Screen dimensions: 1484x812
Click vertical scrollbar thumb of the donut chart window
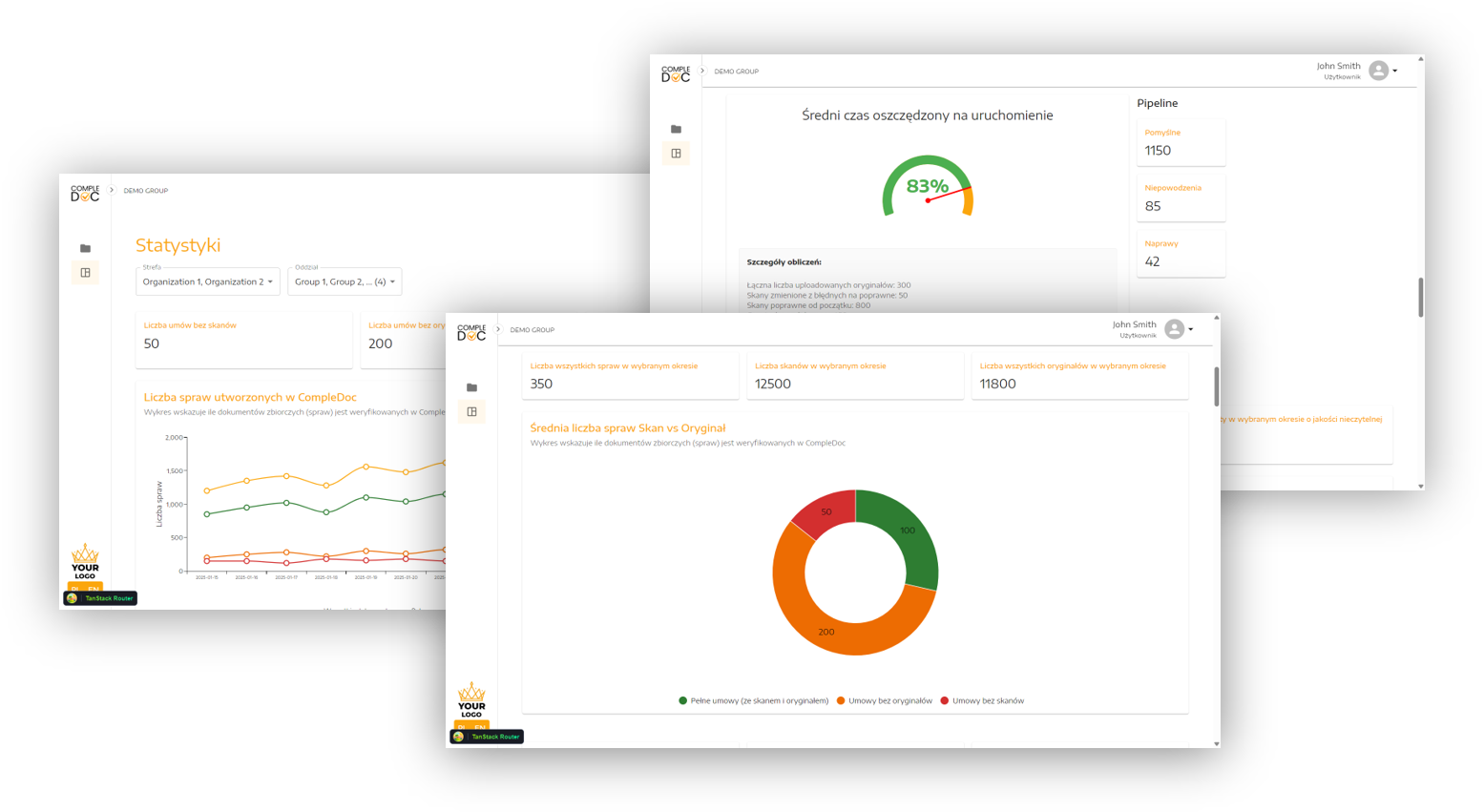pos(1216,386)
